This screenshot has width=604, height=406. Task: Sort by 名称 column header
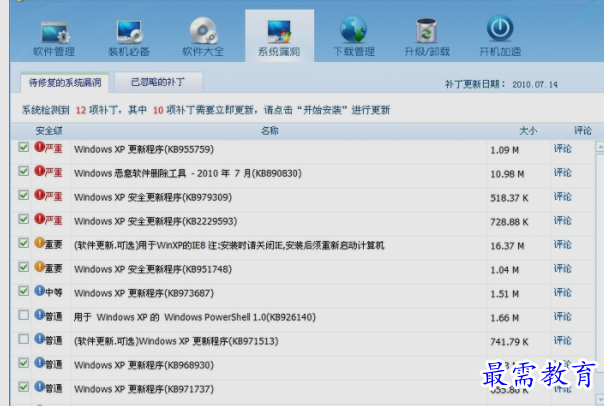270,131
